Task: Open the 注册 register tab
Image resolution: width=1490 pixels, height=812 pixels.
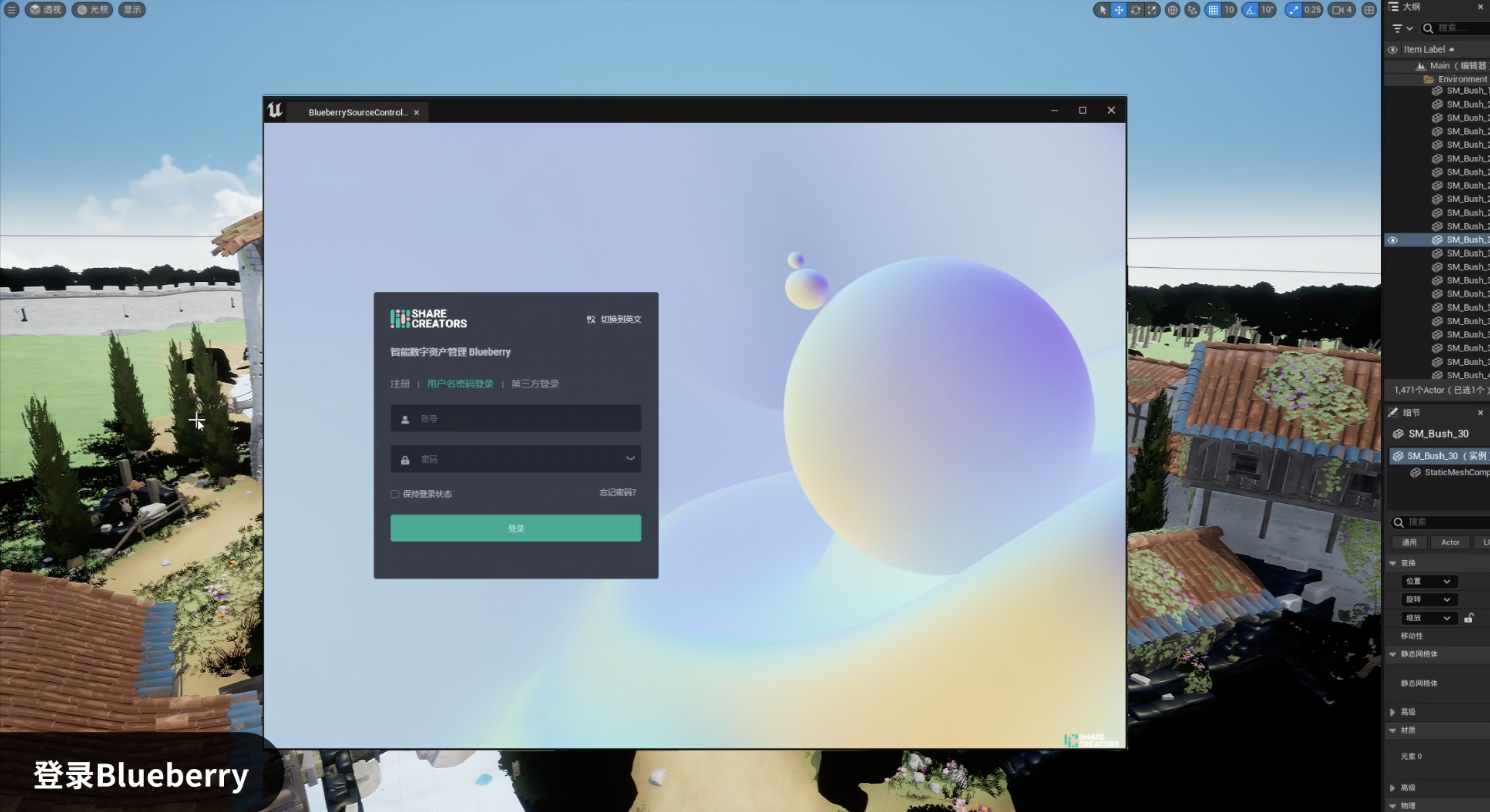Action: (400, 384)
